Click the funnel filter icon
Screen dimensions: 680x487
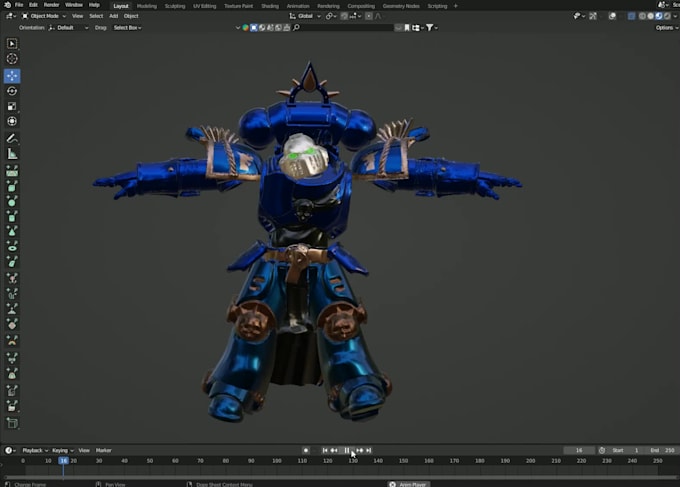pyautogui.click(x=429, y=28)
